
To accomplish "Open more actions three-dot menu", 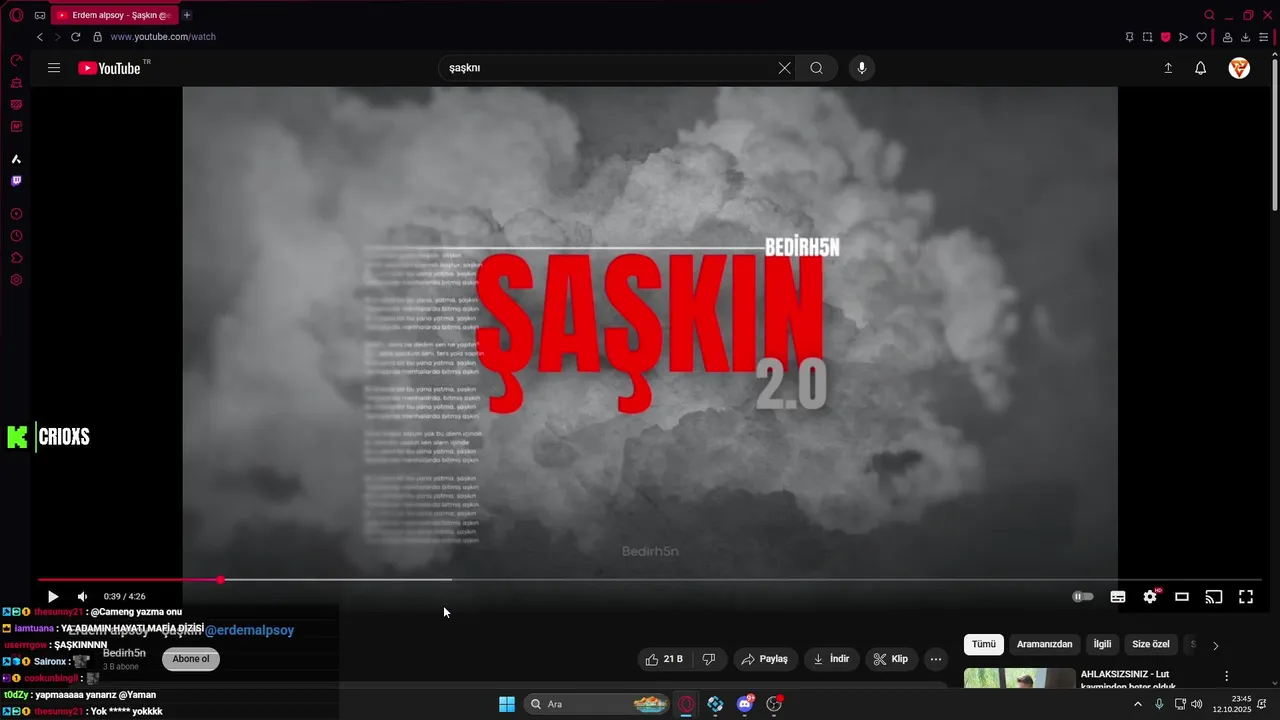I will (x=936, y=659).
